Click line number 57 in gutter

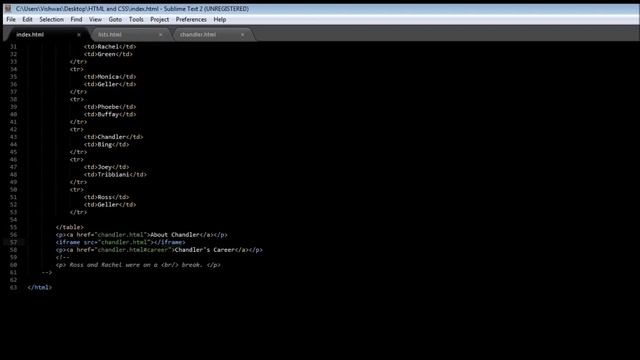pos(13,242)
